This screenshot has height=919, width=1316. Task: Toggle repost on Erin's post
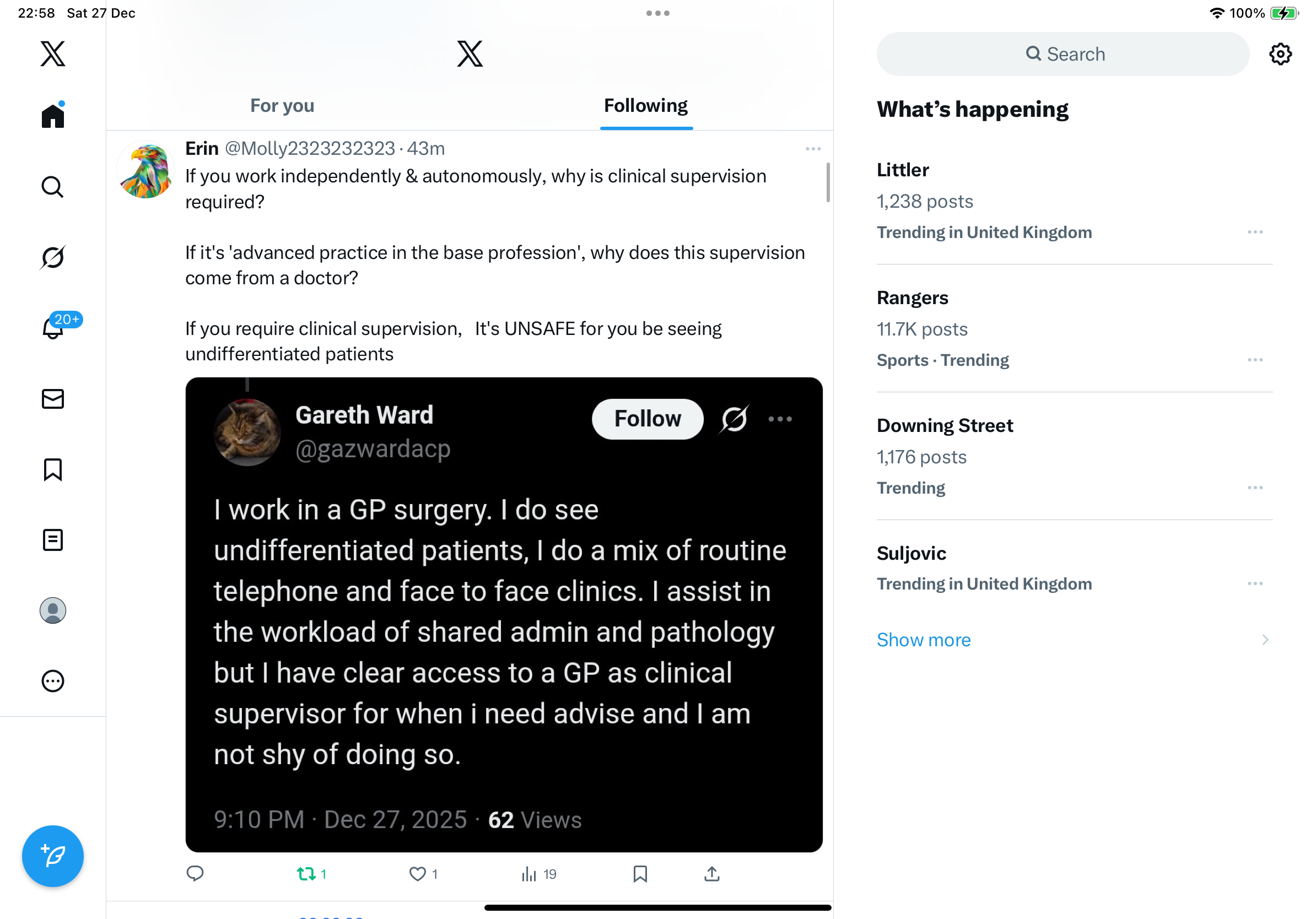(x=306, y=874)
